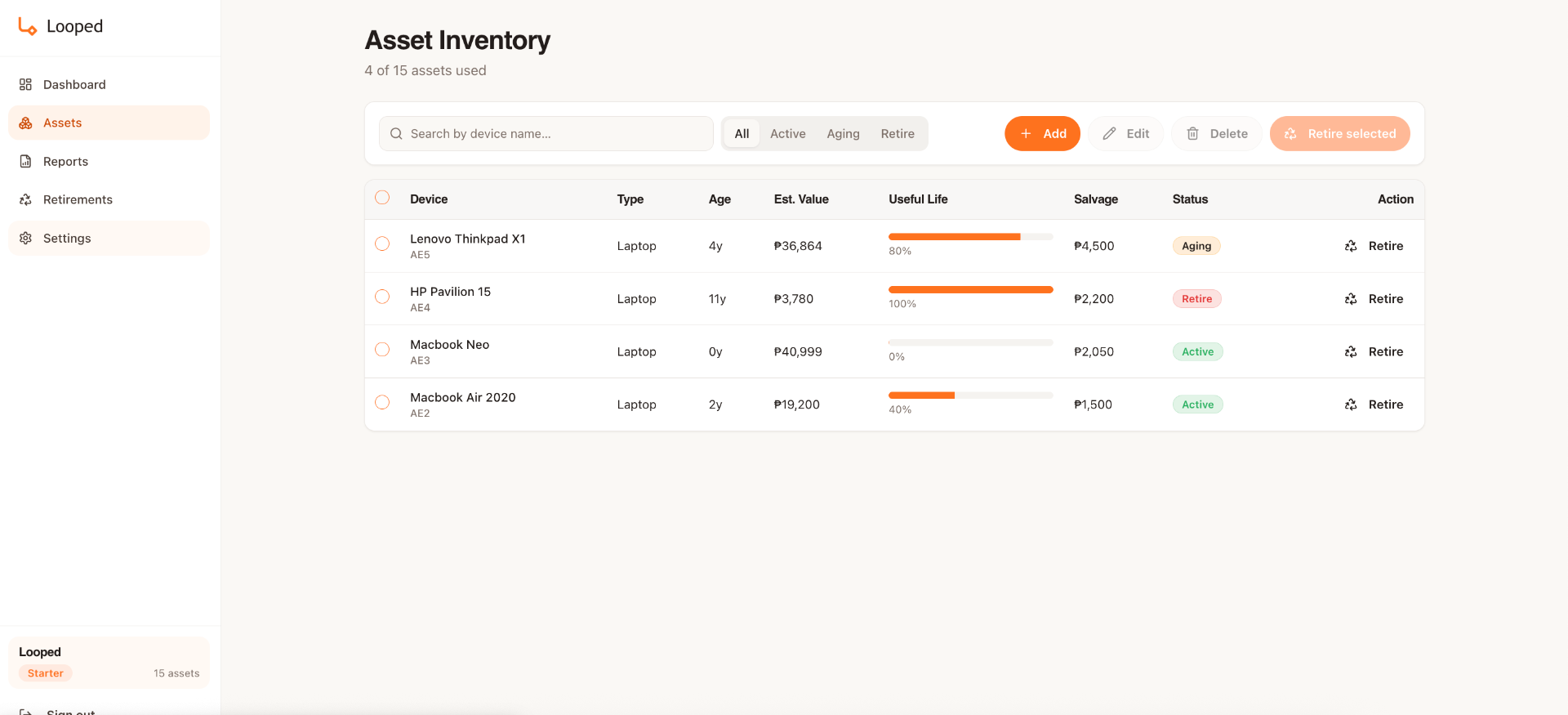Select the Macbook Neo row checkbox
The height and width of the screenshot is (715, 1568).
pyautogui.click(x=382, y=349)
